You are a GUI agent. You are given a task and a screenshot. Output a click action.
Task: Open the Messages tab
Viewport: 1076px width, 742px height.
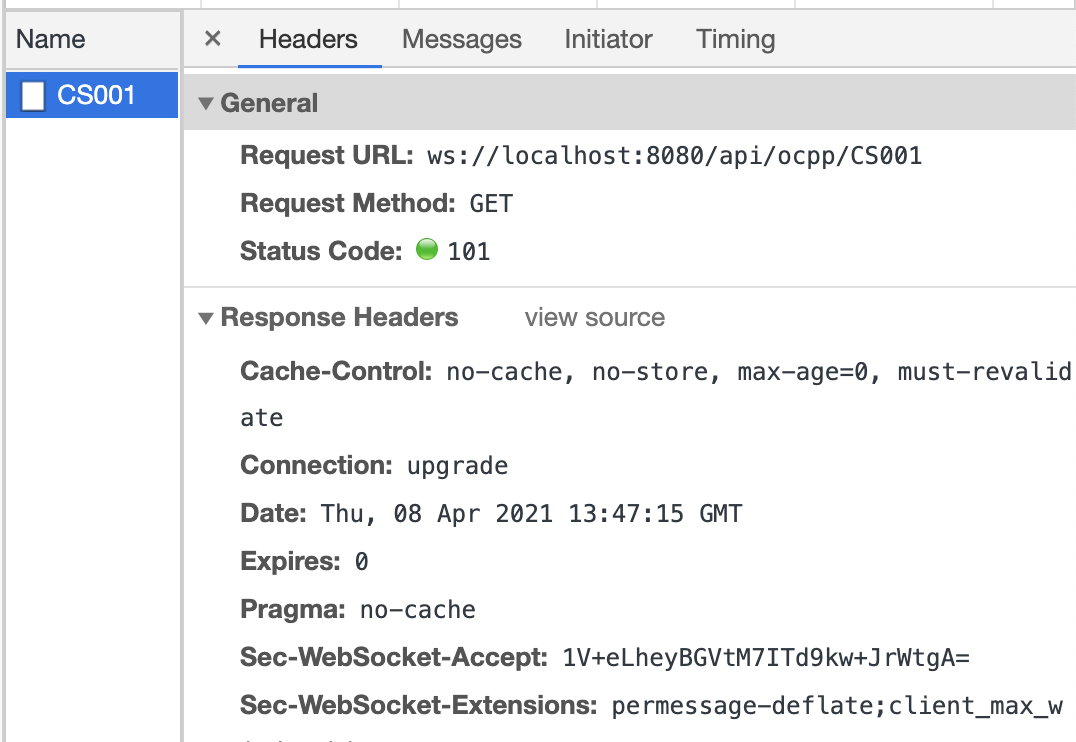click(x=461, y=39)
